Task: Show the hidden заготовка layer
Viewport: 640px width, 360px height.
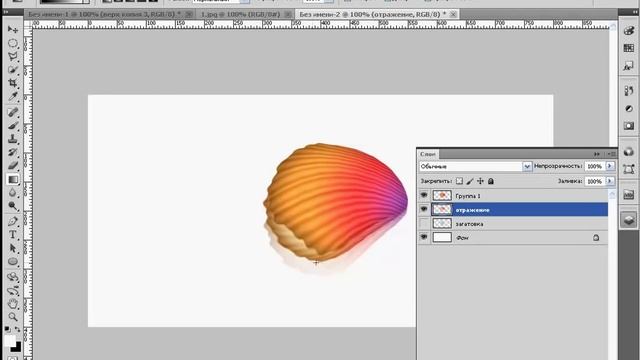Action: tap(424, 223)
